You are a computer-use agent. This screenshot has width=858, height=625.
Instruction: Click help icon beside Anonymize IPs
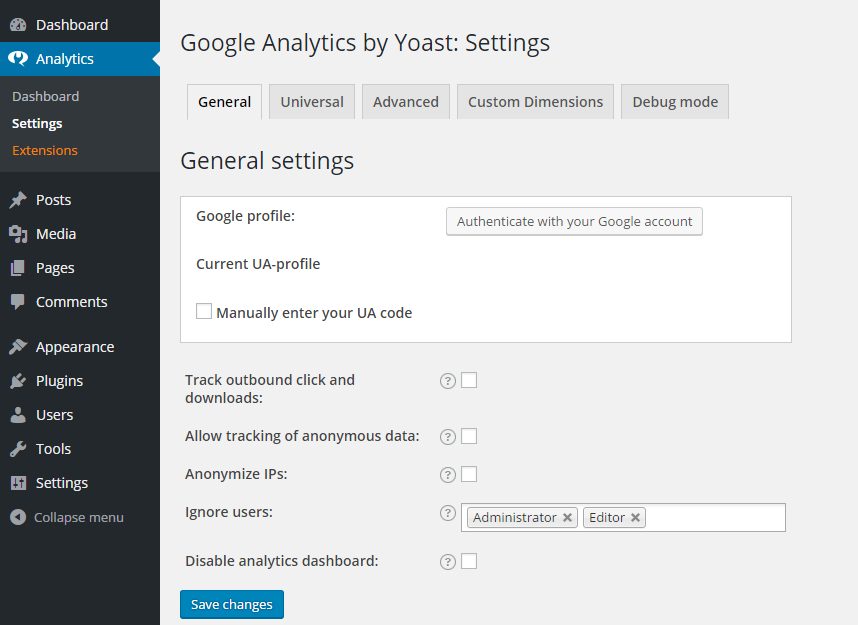point(448,475)
